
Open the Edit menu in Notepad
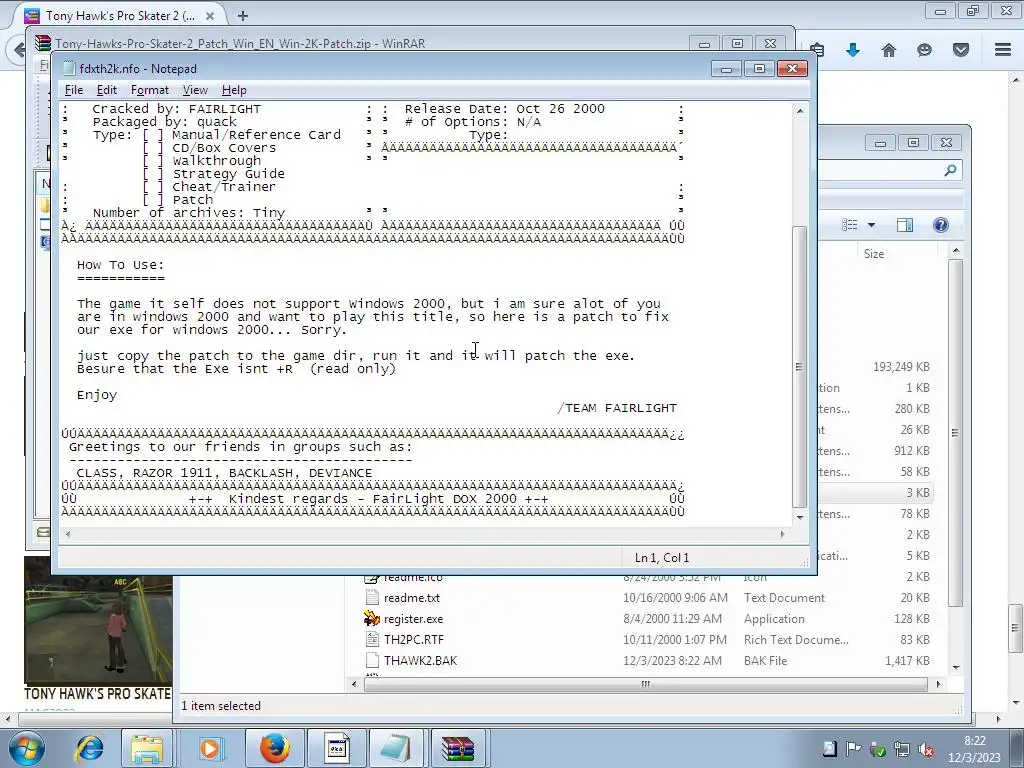(106, 90)
